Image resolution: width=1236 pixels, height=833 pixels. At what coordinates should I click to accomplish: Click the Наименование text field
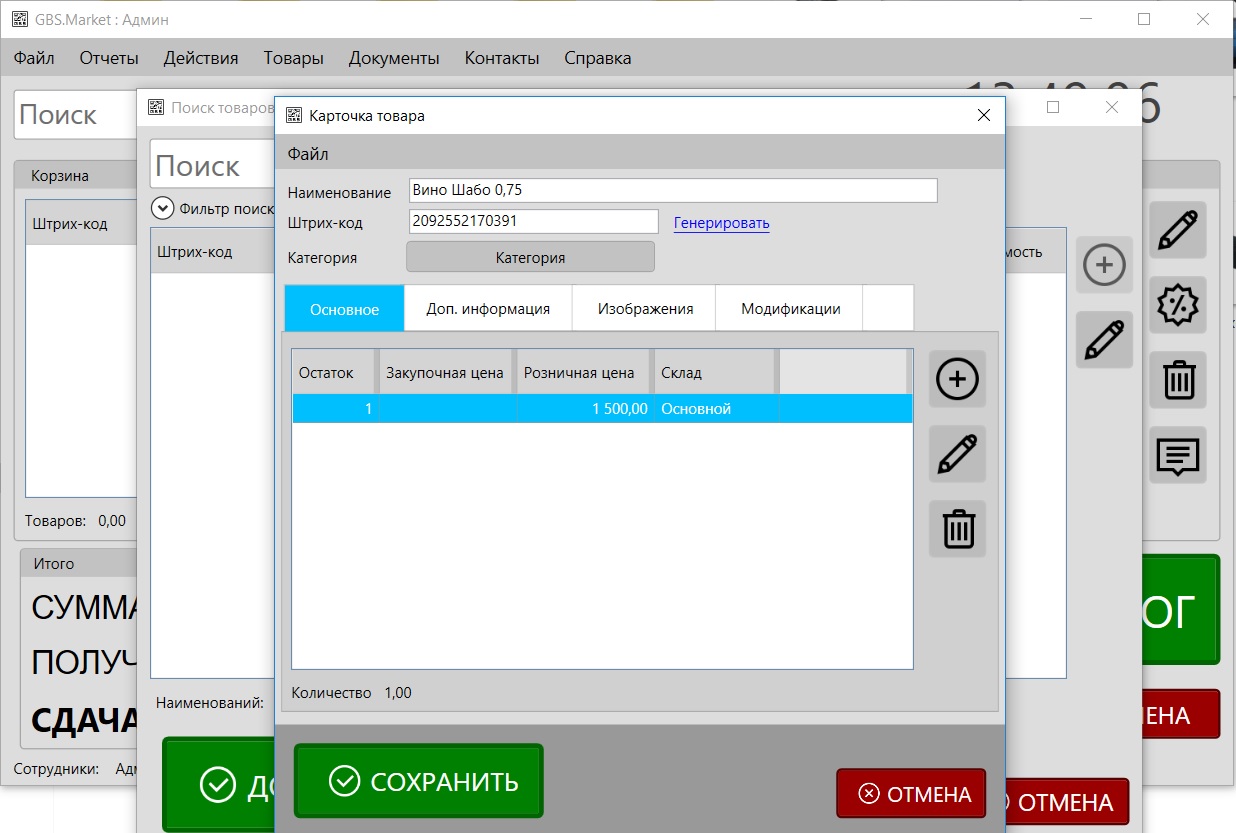coord(672,190)
